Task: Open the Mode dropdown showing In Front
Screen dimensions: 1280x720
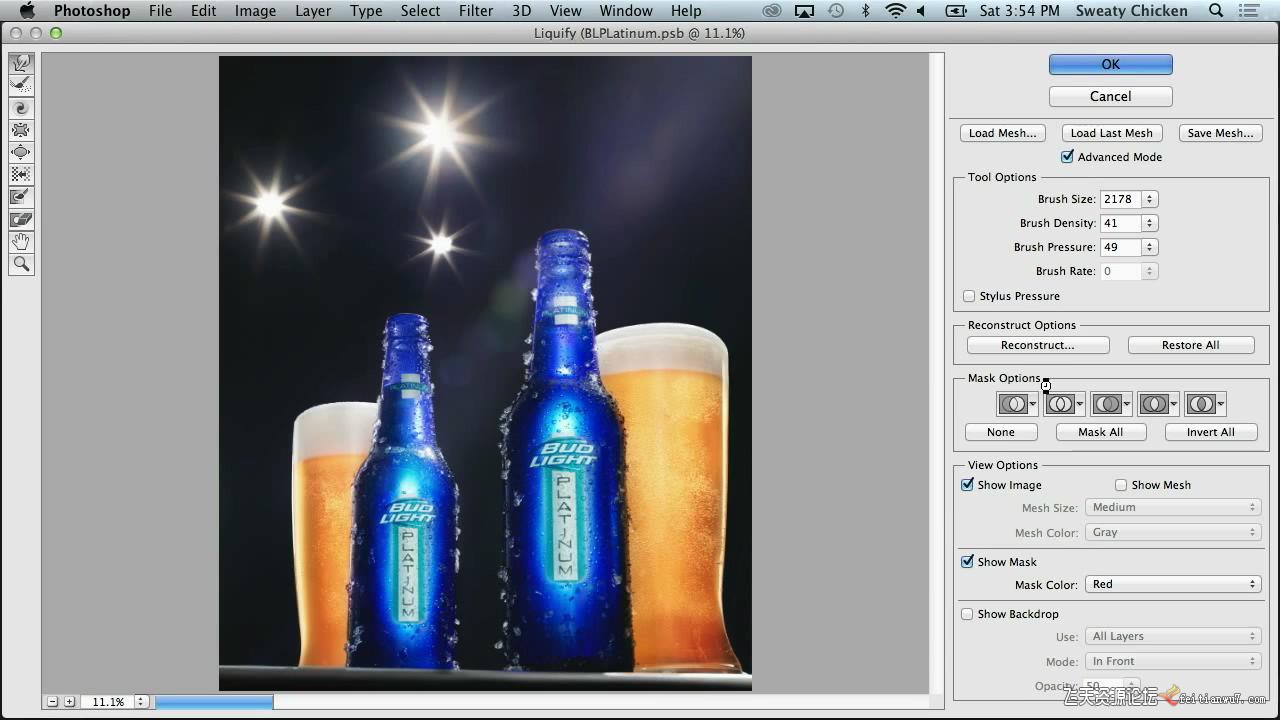Action: 1172,661
